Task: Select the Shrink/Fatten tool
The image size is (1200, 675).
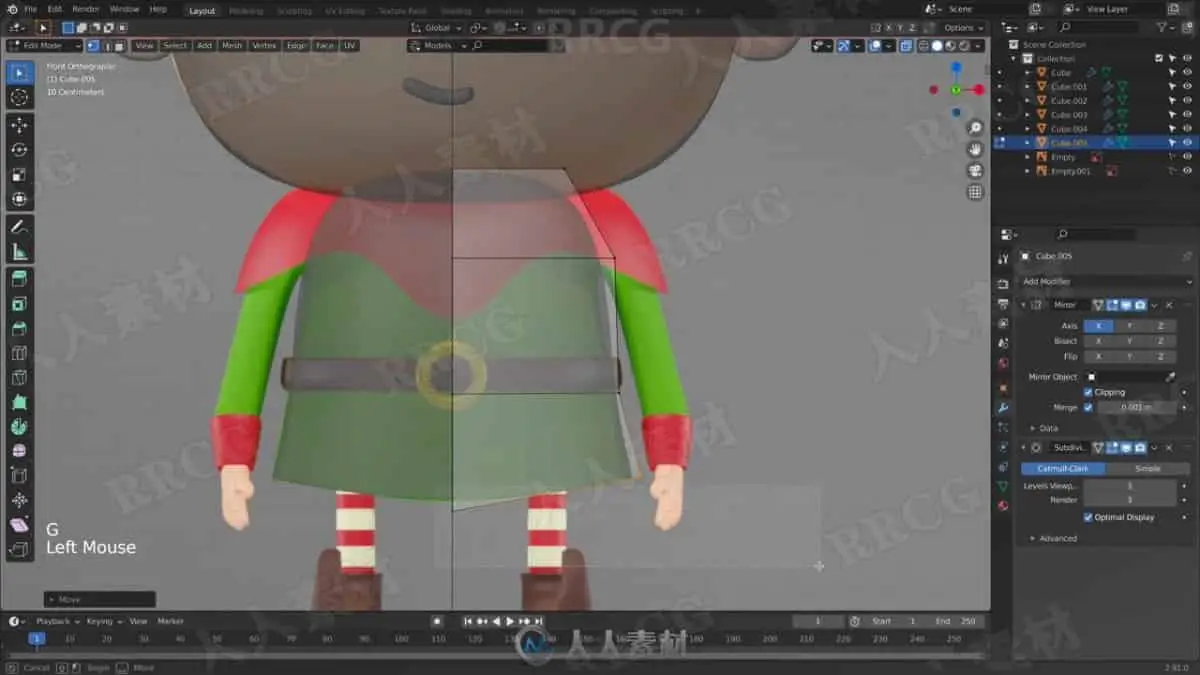Action: [x=19, y=500]
